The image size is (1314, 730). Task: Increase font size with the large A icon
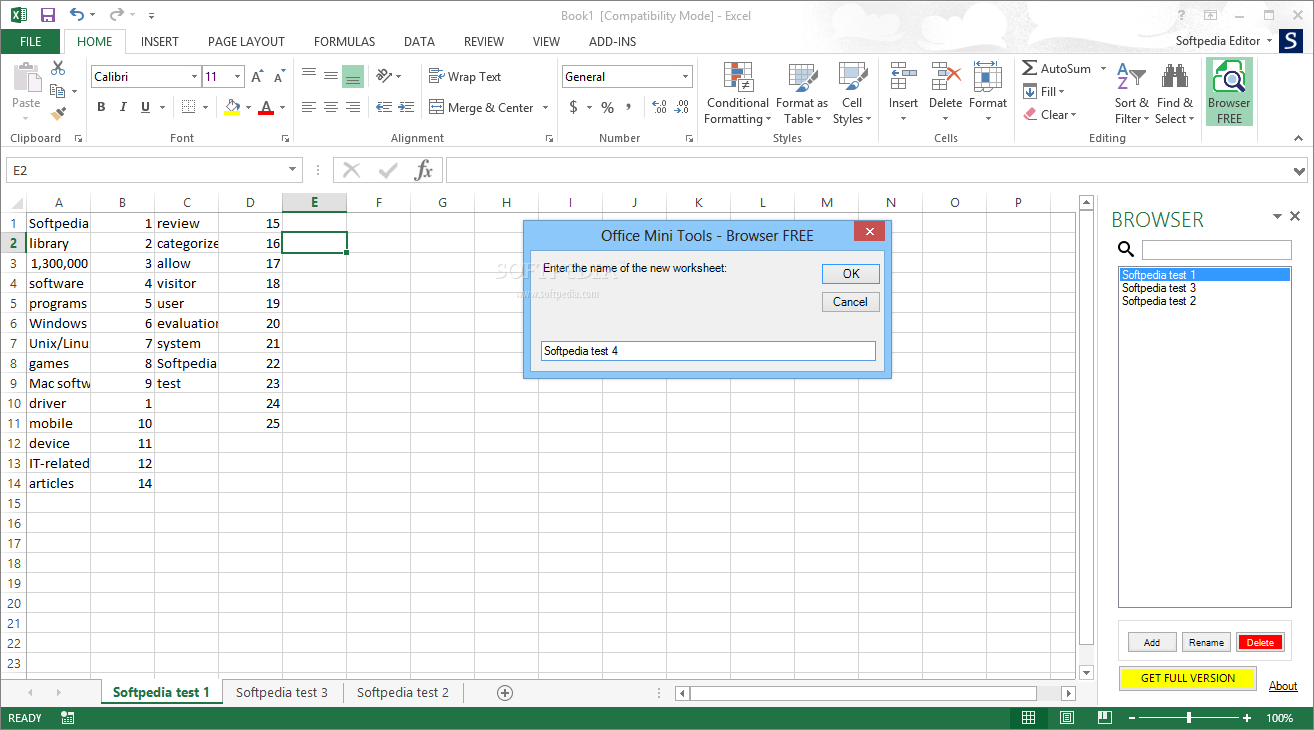[257, 77]
